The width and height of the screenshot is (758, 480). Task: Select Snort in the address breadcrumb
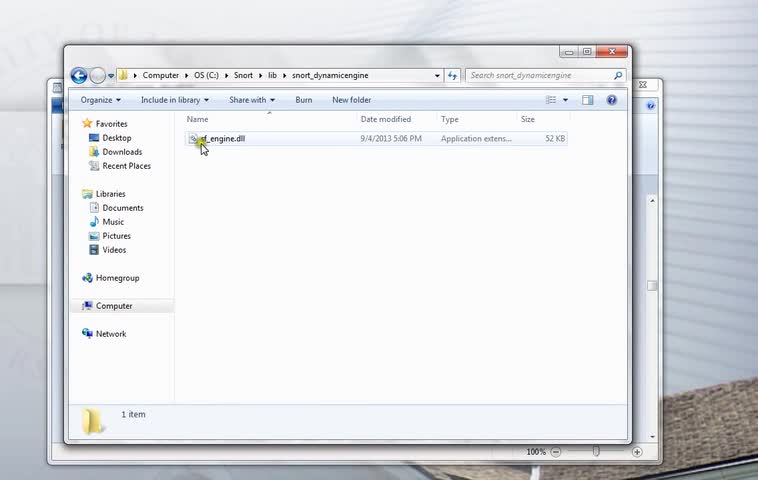click(243, 75)
